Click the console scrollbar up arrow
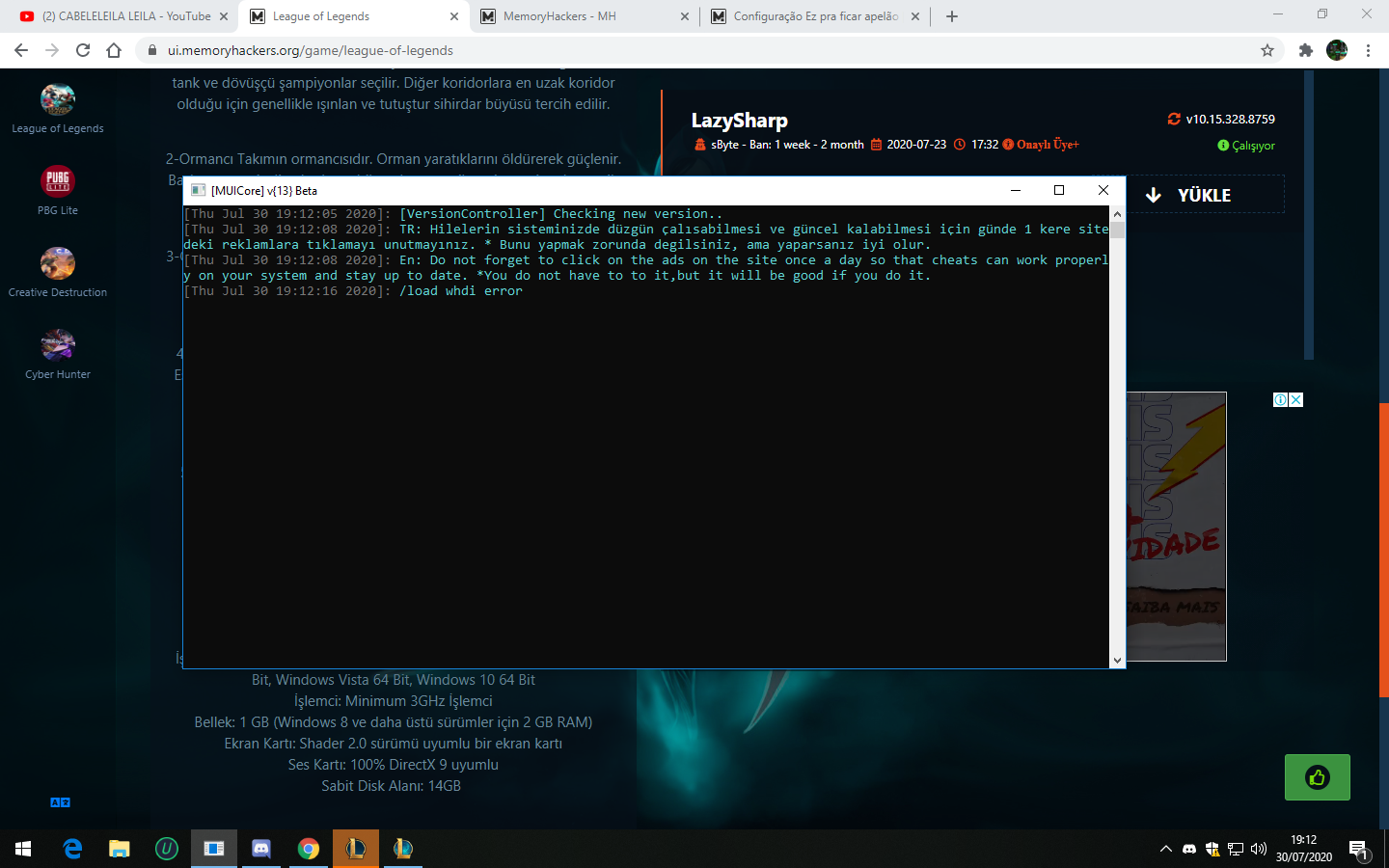 pos(1117,214)
